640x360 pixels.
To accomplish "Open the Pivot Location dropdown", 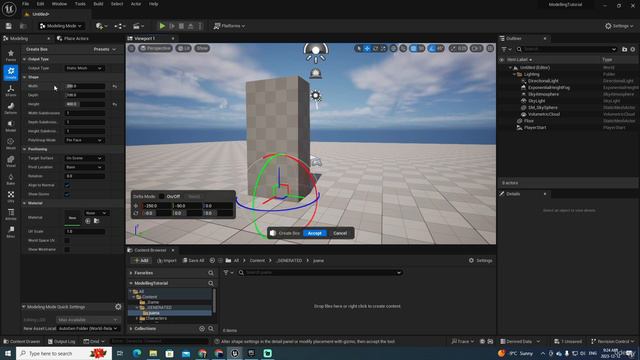I will coord(84,167).
